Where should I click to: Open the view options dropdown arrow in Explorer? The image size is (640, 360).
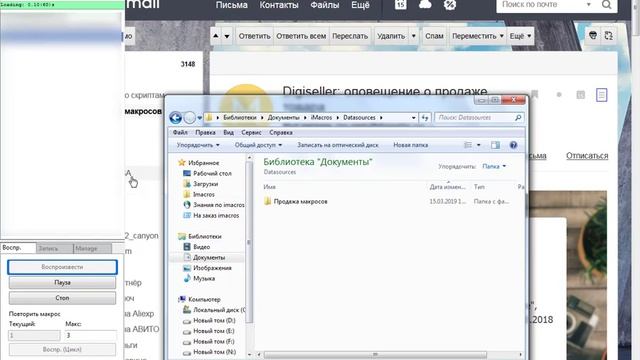[478, 145]
